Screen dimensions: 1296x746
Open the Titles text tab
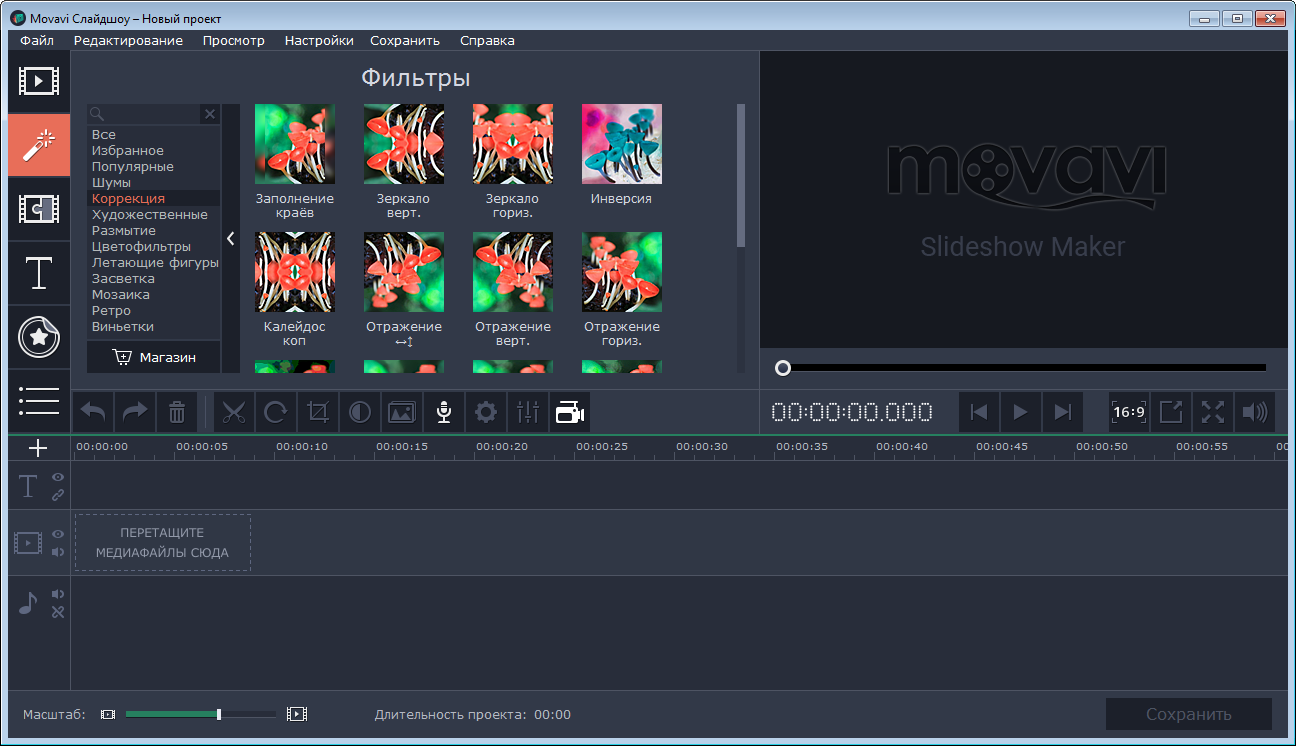click(39, 272)
